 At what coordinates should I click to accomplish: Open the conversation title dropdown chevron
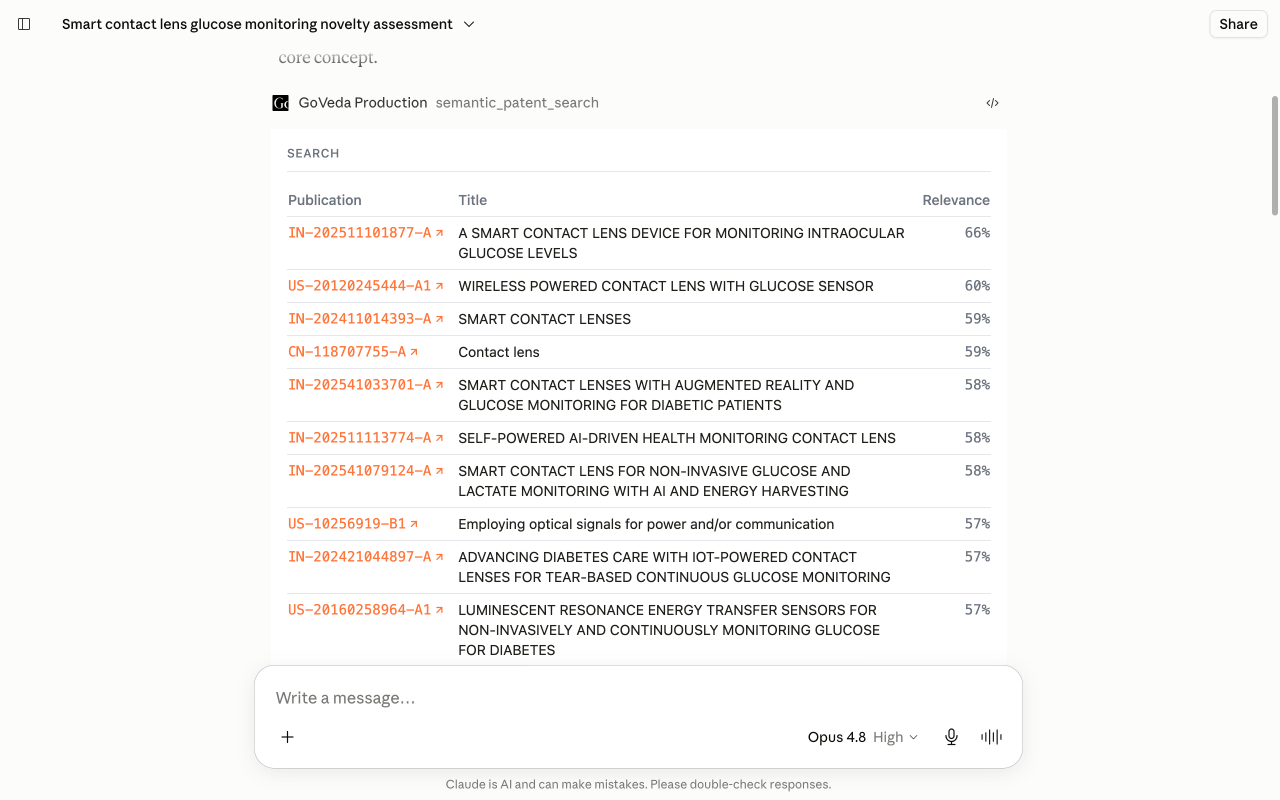[x=469, y=24]
